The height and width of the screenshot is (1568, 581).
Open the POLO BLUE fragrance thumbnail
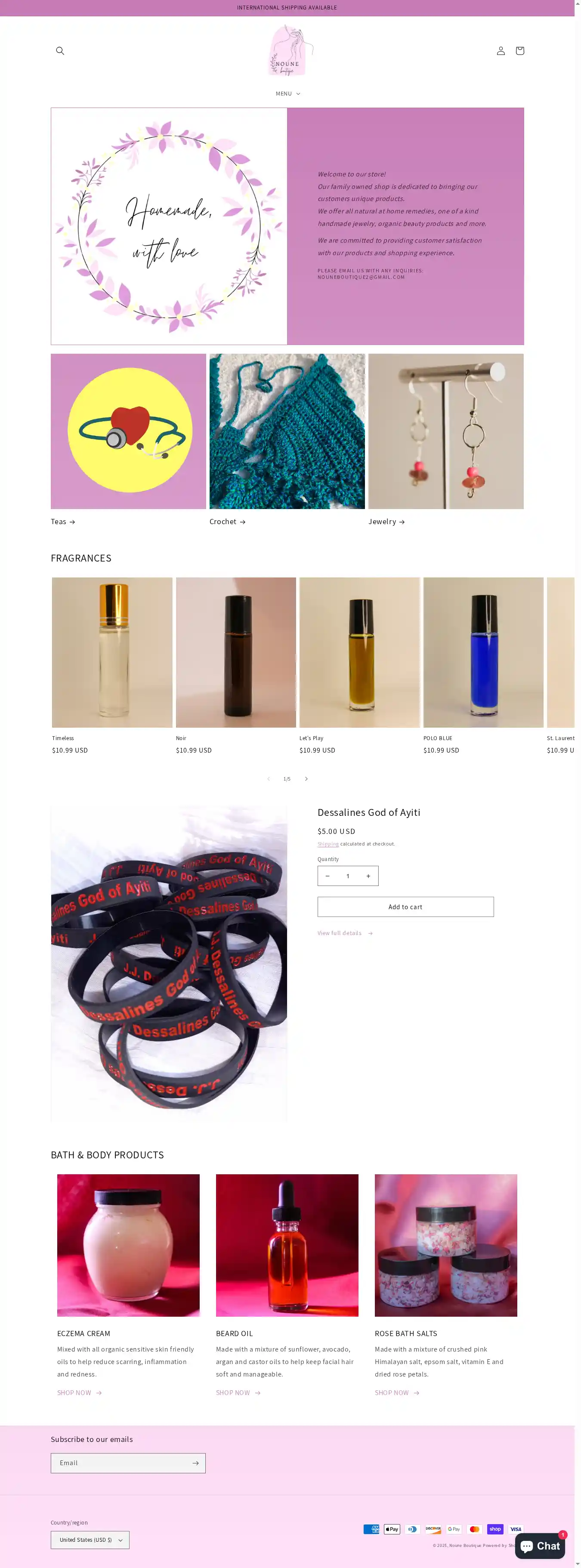click(484, 652)
